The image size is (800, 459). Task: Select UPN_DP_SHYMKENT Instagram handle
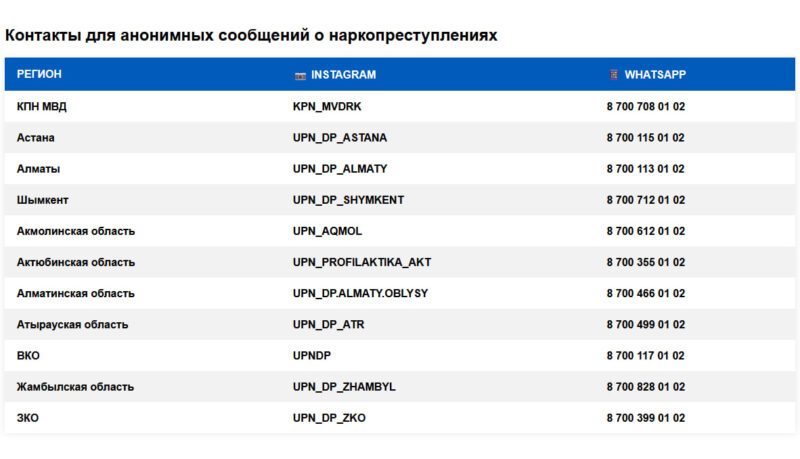point(348,200)
